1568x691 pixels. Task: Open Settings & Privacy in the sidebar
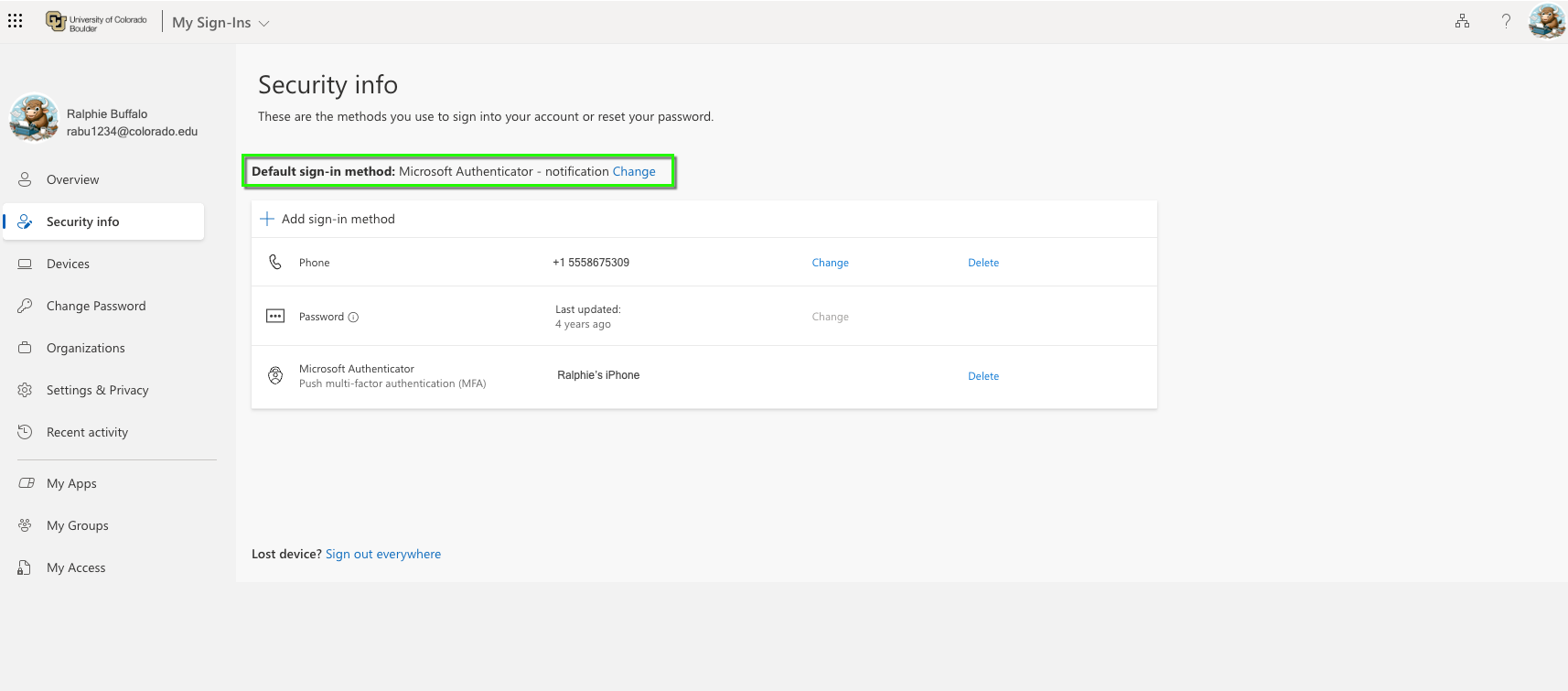[x=97, y=390]
